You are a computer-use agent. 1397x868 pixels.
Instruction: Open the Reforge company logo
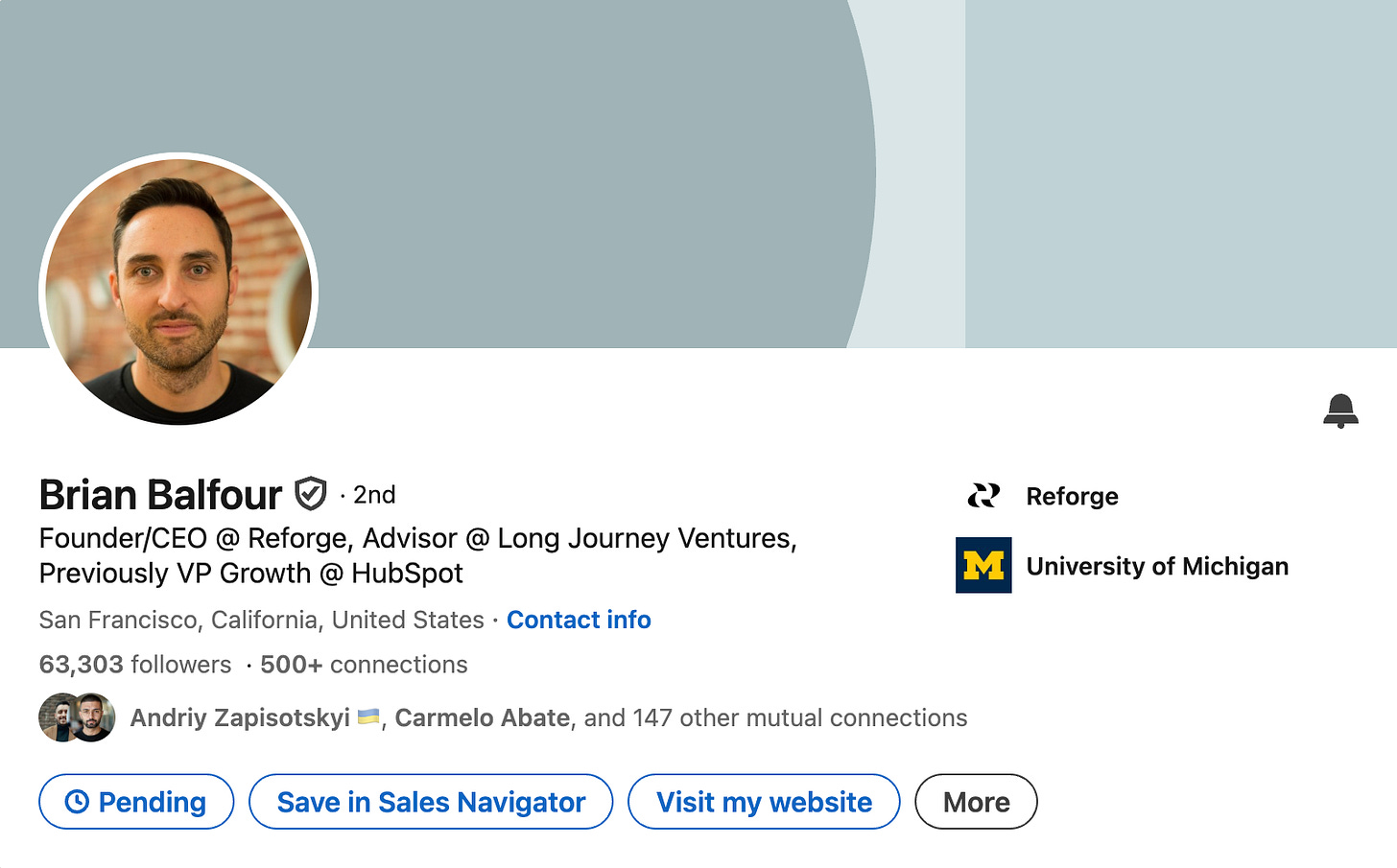[x=982, y=496]
